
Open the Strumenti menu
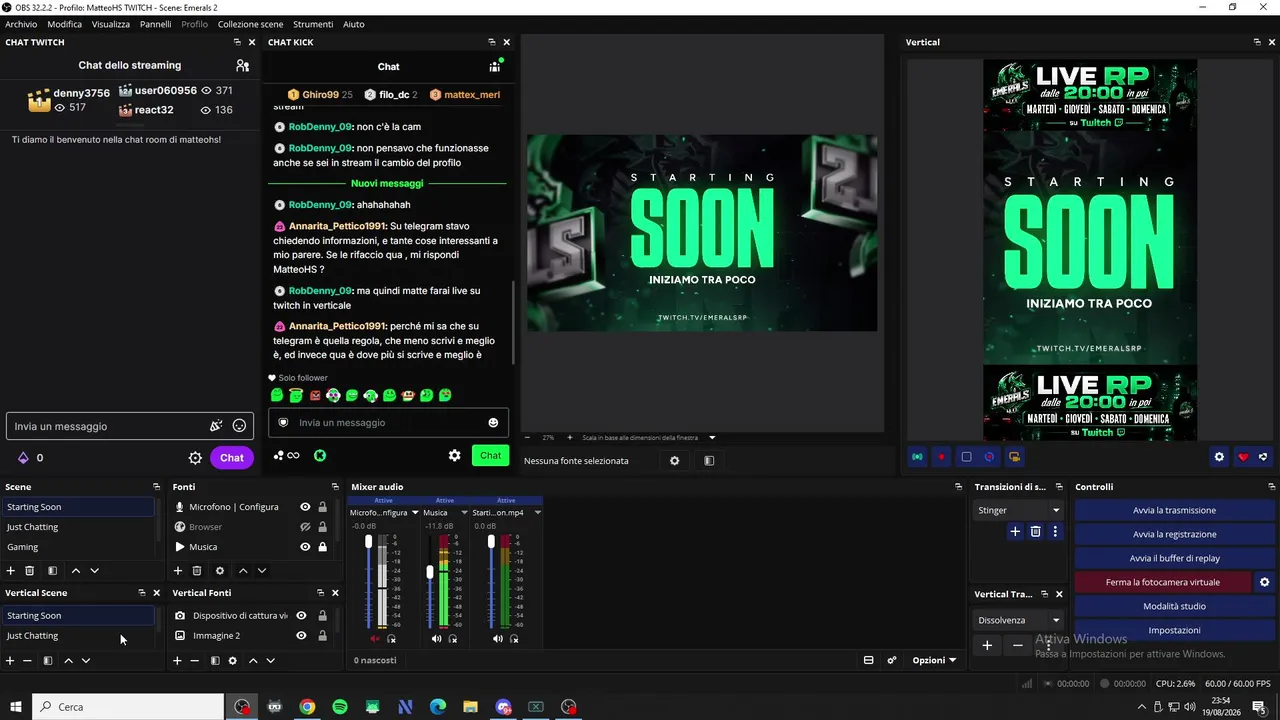point(313,24)
